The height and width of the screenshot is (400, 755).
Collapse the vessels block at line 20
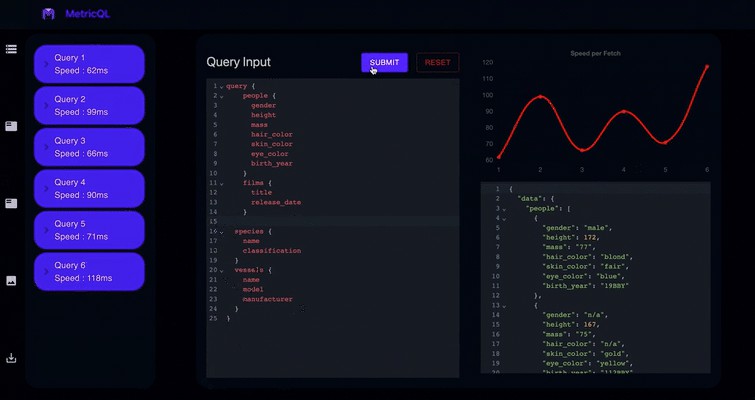click(222, 270)
